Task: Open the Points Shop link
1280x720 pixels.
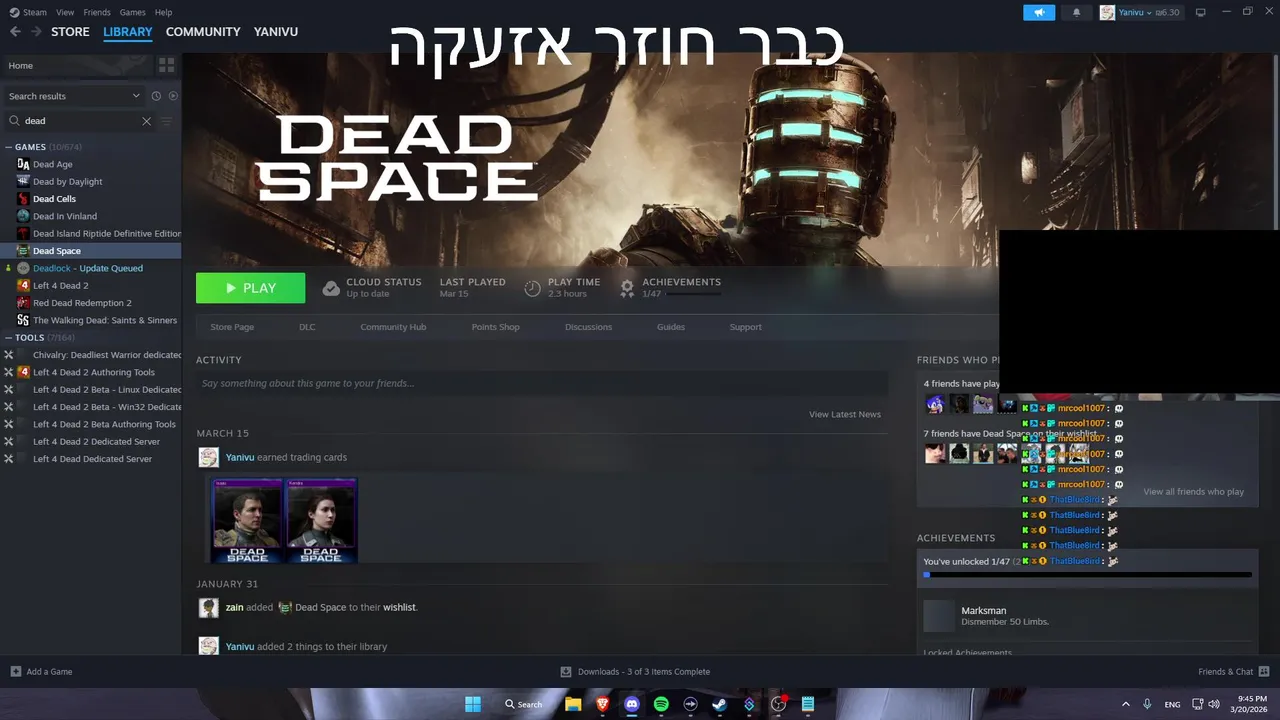Action: point(495,327)
